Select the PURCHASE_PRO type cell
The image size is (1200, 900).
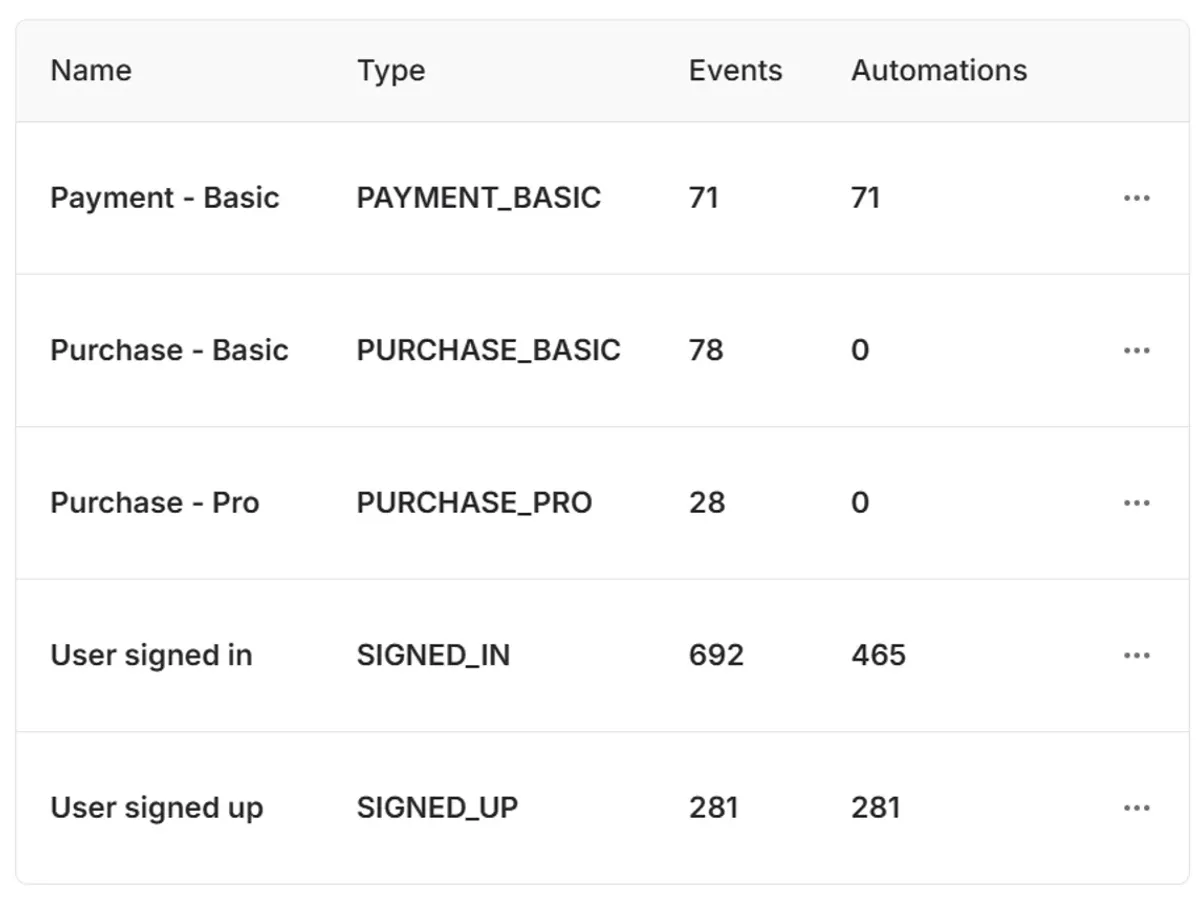coord(474,503)
